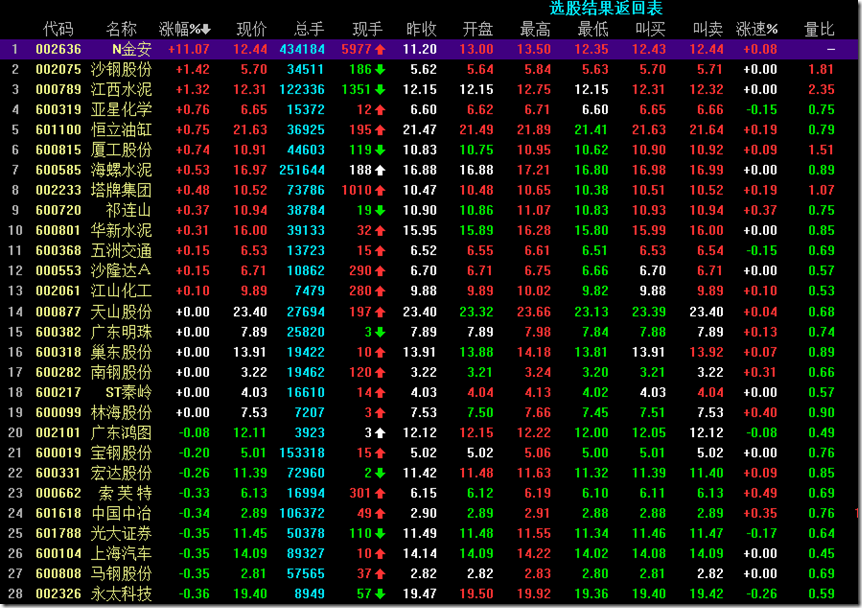Select the 上海汽车 stock name
This screenshot has width=862, height=608.
(121, 554)
